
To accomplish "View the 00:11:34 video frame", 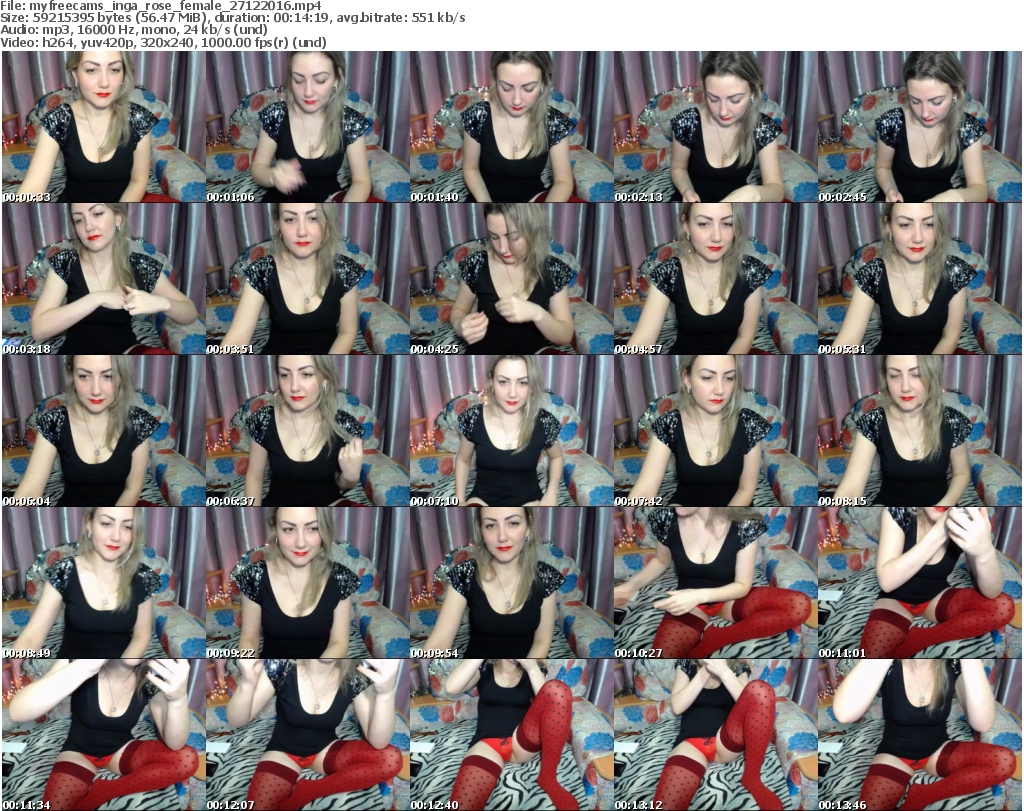I will click(x=103, y=735).
